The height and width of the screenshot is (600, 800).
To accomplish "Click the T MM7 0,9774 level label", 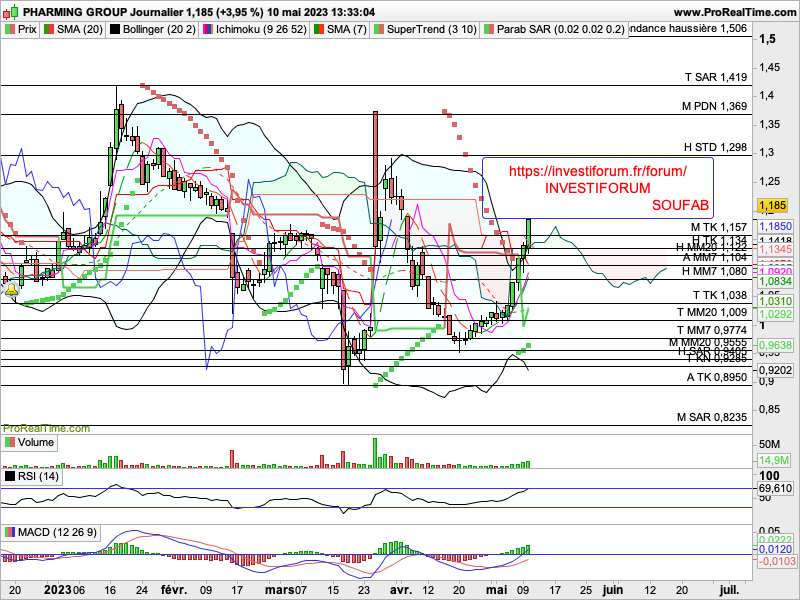I will [712, 330].
